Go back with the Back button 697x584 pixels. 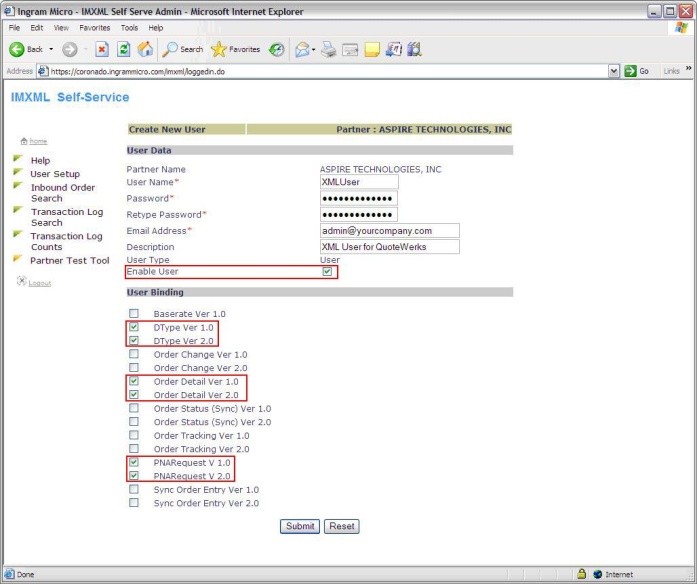coord(26,49)
